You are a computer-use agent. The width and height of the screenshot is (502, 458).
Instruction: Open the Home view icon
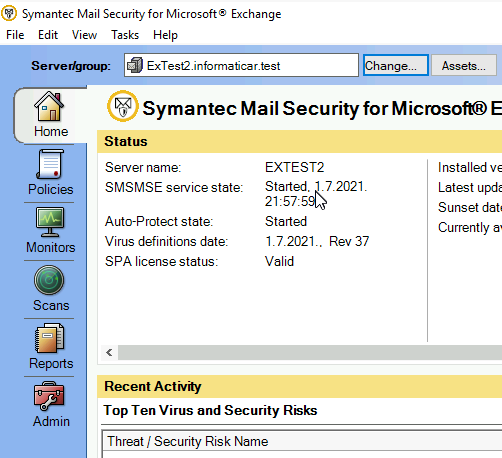[x=49, y=106]
